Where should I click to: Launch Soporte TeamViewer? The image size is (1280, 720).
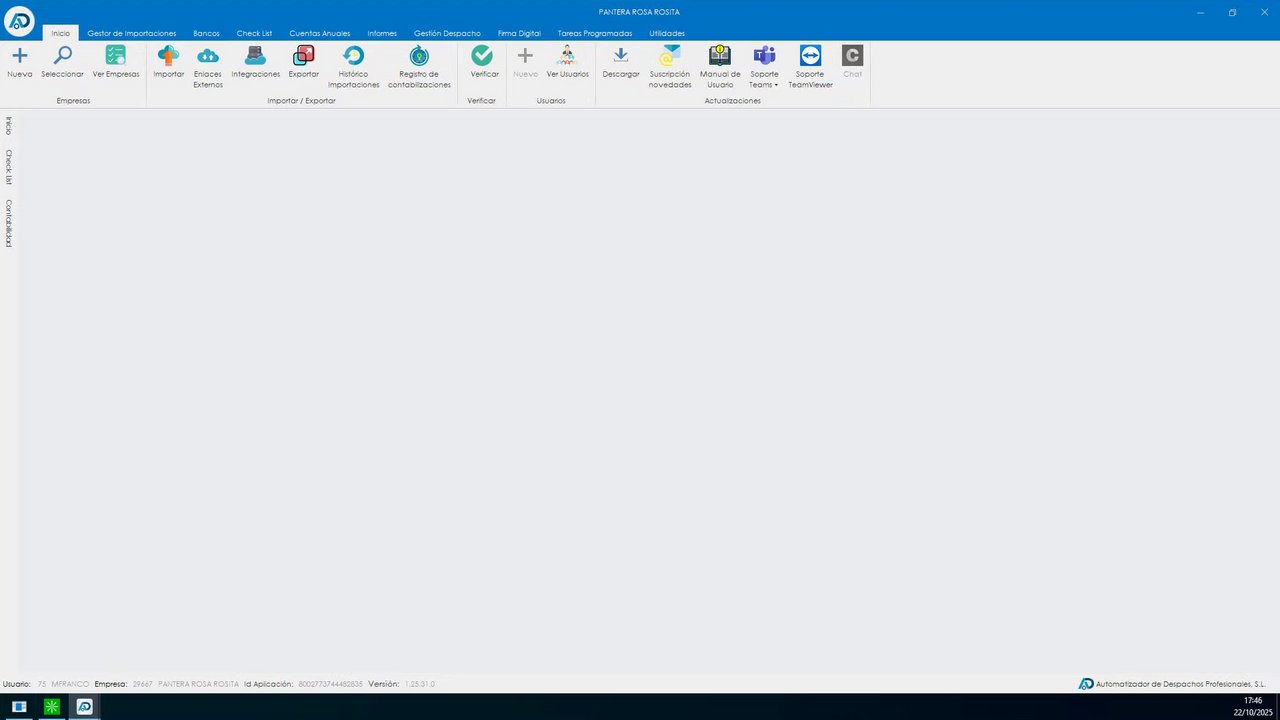click(x=811, y=56)
